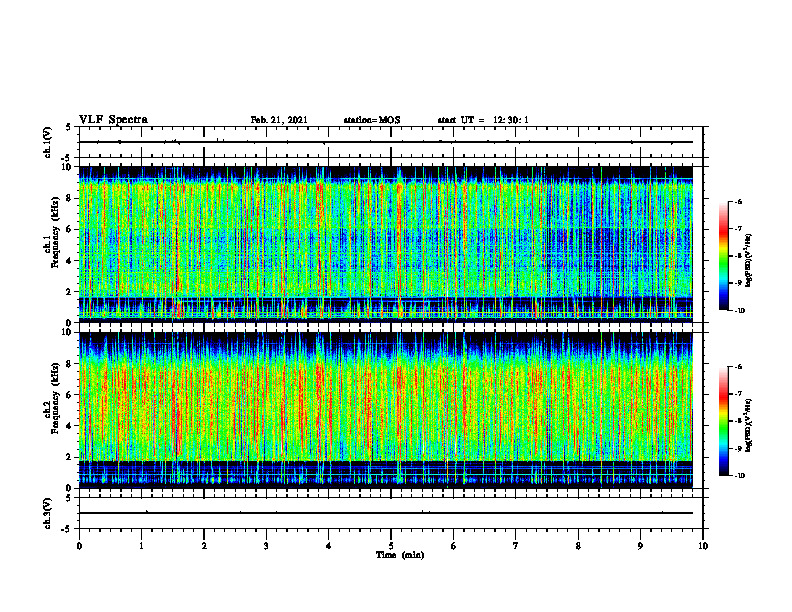792x612 pixels.
Task: Select the ch.2 colorbar log(PSD) unit label
Action: click(x=749, y=425)
